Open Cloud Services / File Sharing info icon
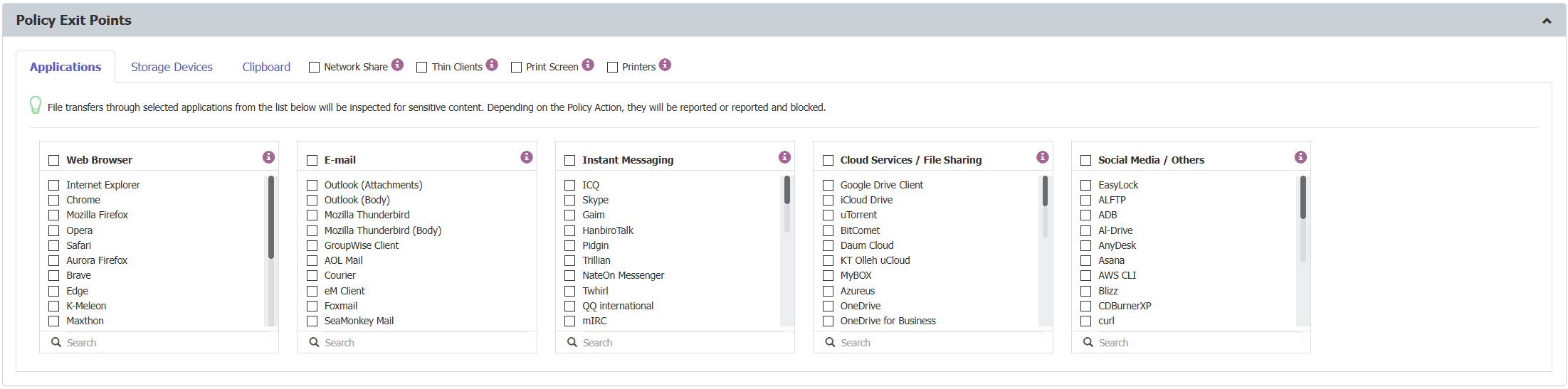This screenshot has width=1568, height=389. coord(1043,157)
